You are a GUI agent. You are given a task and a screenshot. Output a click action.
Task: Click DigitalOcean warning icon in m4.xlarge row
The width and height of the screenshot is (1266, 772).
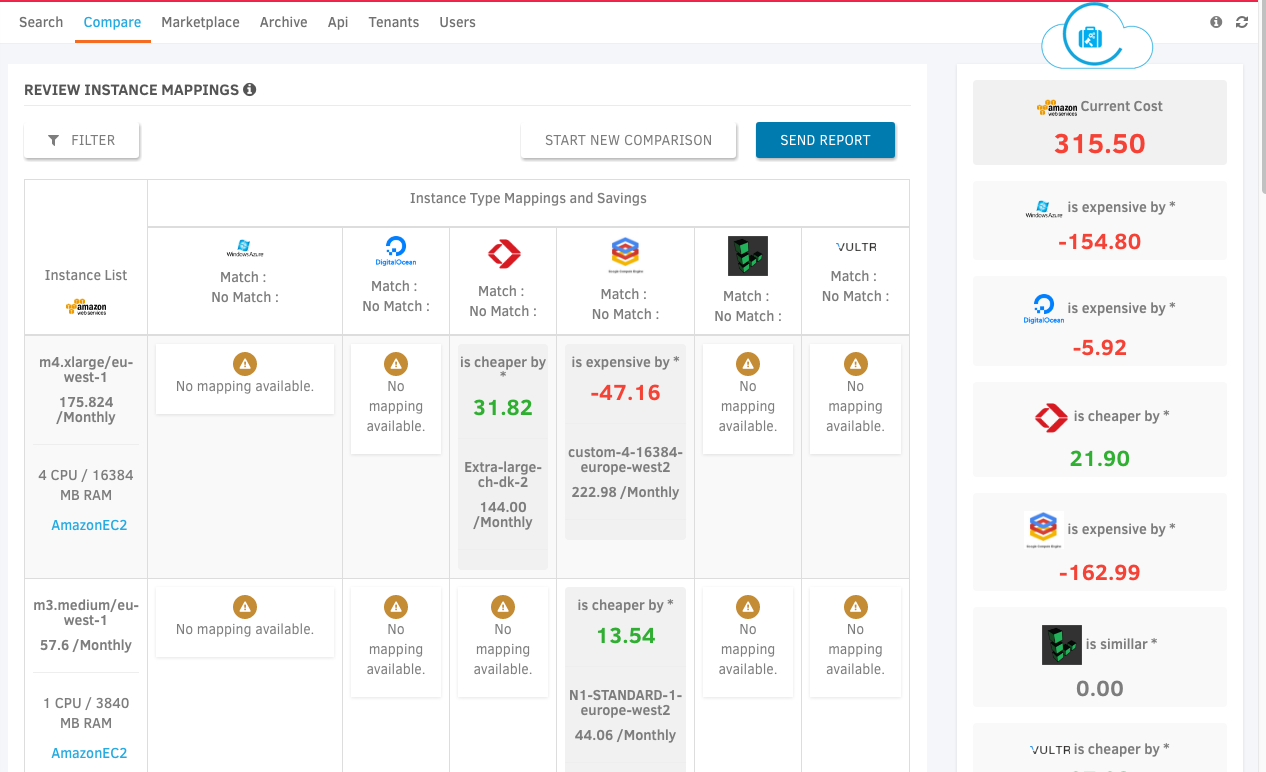click(396, 363)
